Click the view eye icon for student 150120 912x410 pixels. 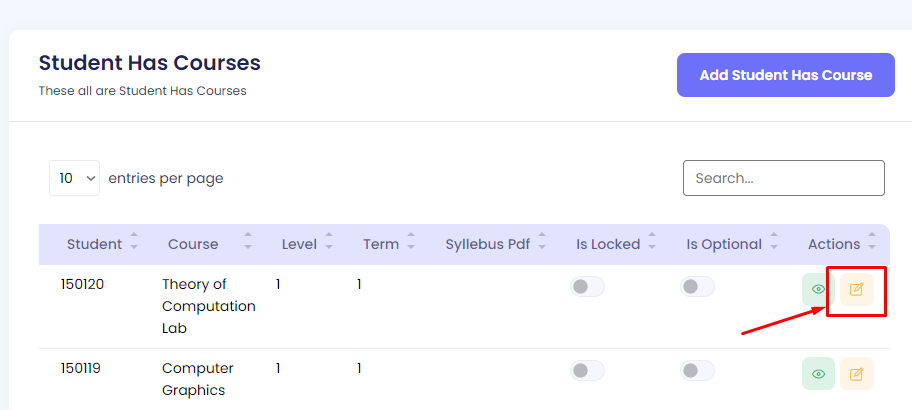click(818, 290)
